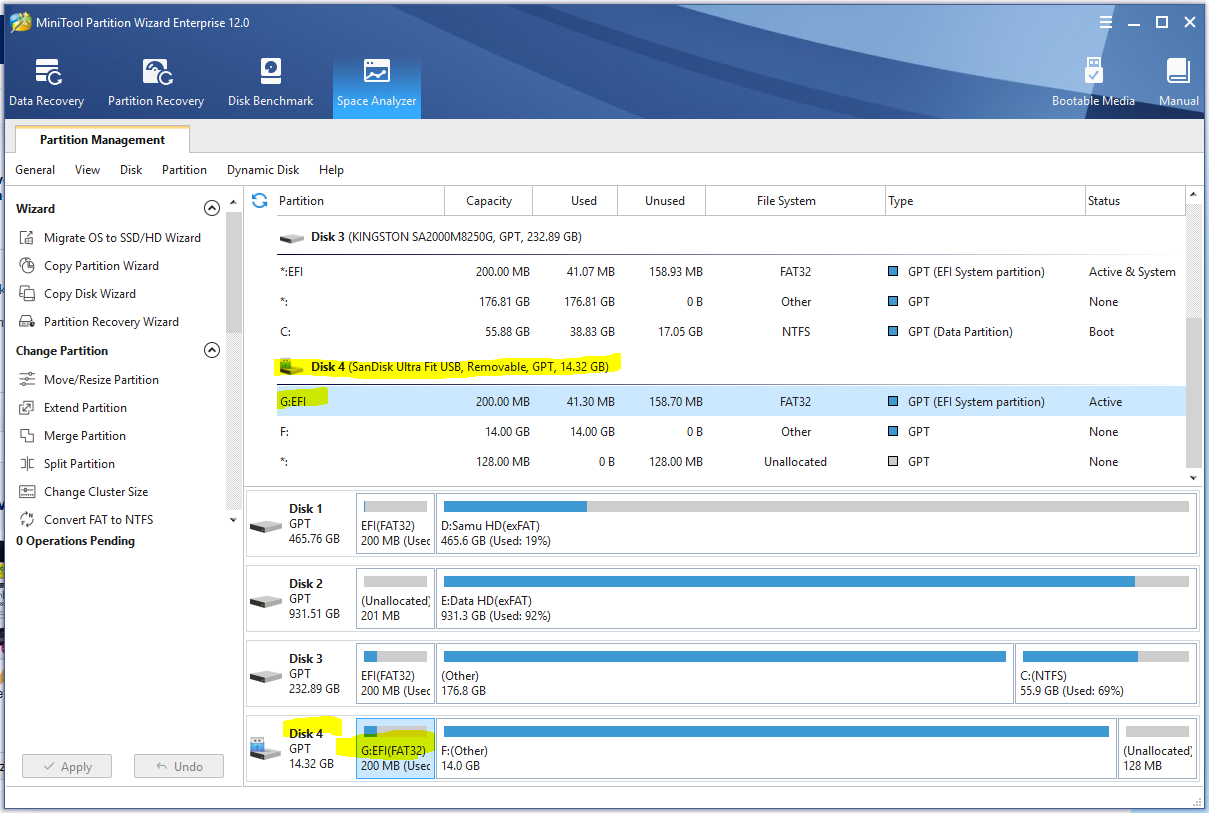Start the Partition Recovery Wizard
Viewport: 1209px width, 813px height.
click(x=98, y=322)
